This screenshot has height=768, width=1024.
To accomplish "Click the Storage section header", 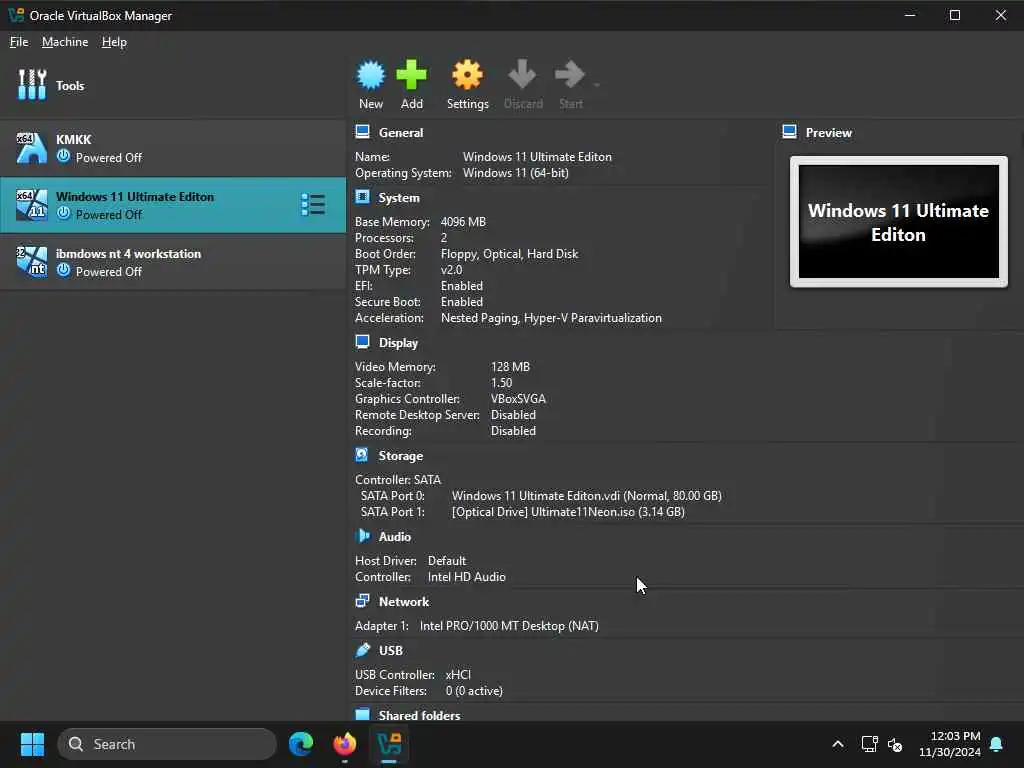I will (x=401, y=456).
